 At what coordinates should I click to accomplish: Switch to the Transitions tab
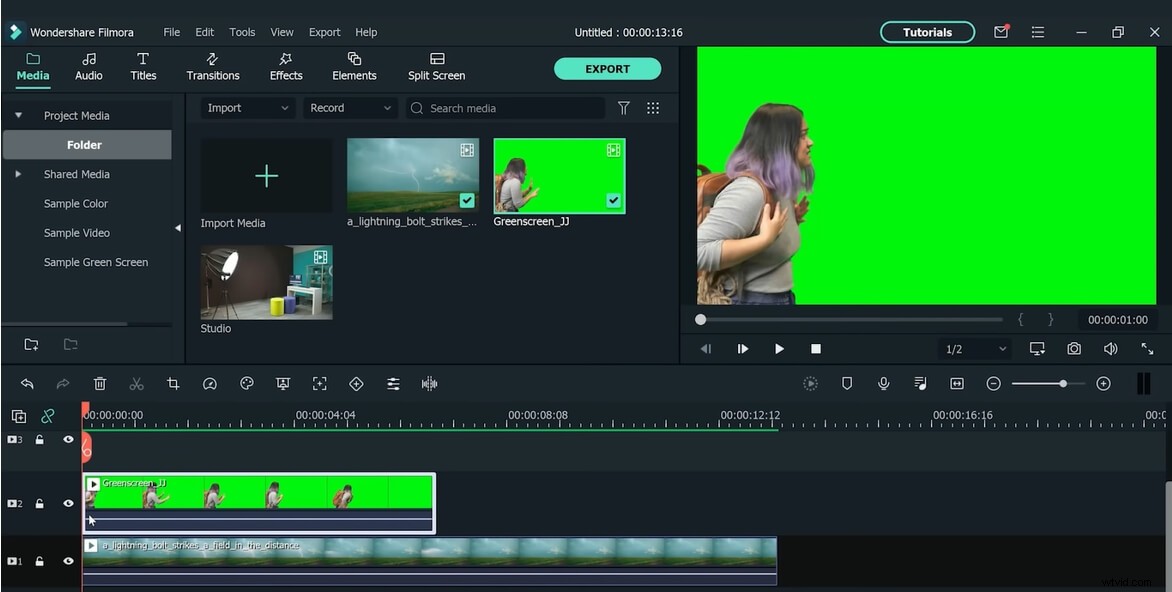tap(213, 67)
